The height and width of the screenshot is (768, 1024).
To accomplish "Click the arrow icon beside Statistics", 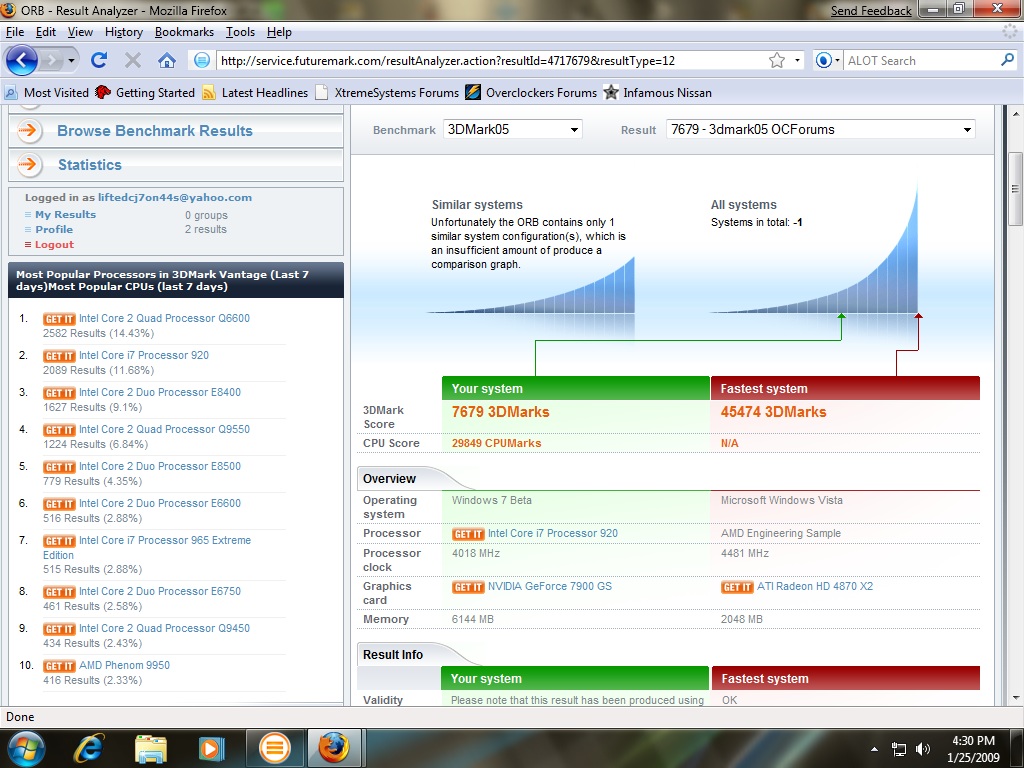I will pyautogui.click(x=28, y=165).
